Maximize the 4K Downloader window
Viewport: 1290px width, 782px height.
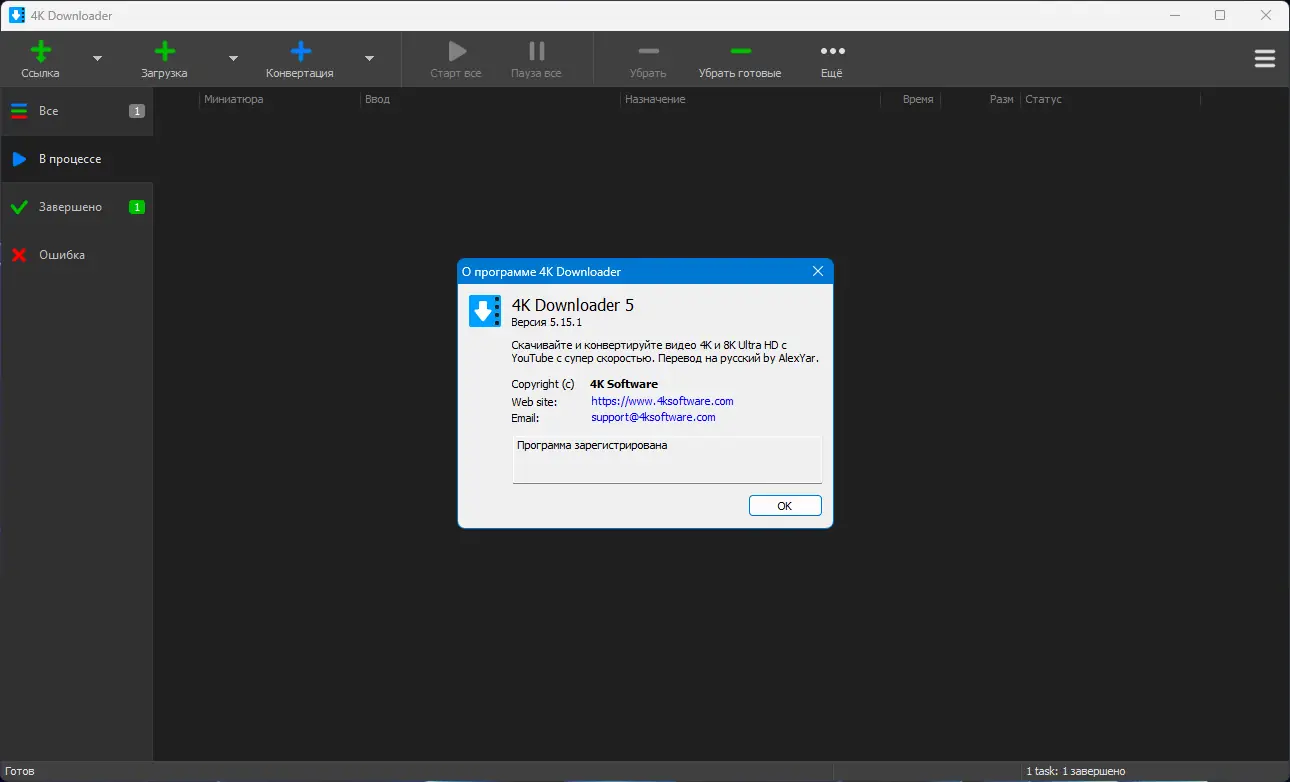tap(1220, 15)
